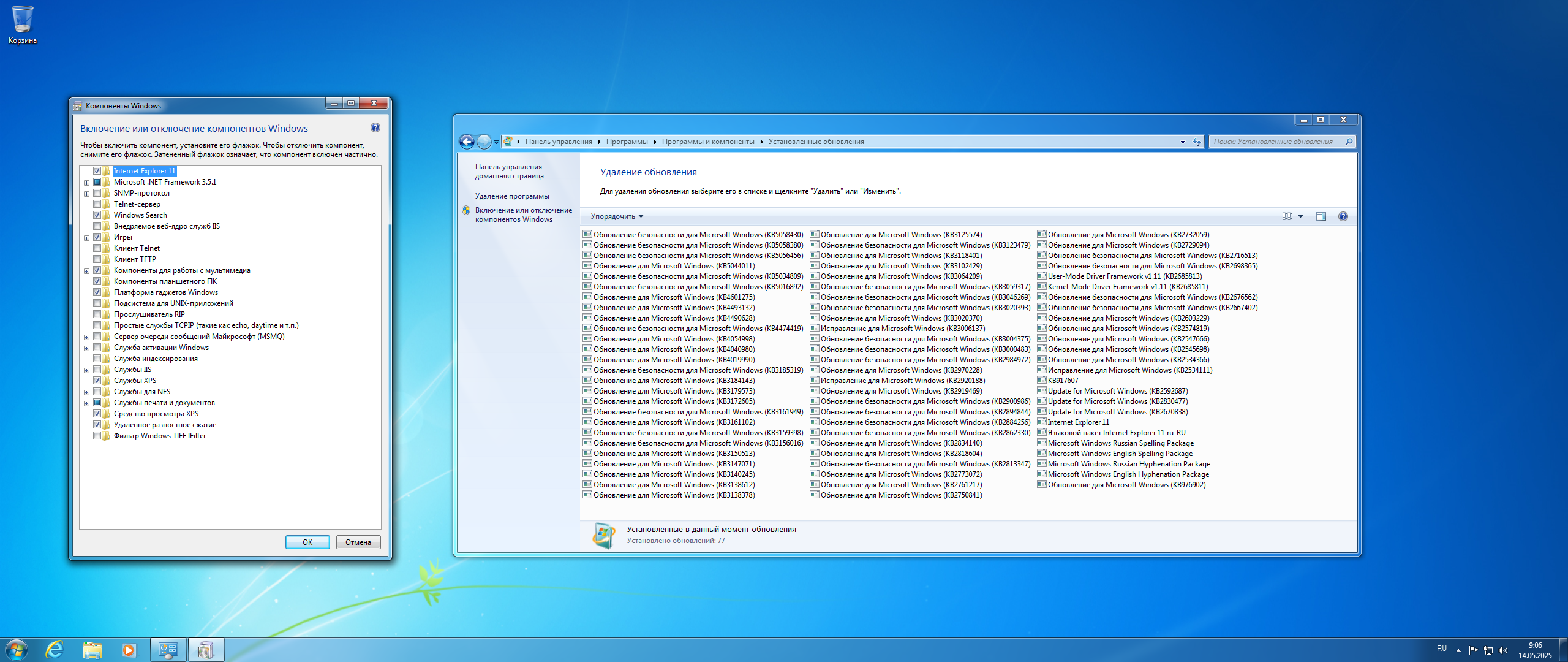Expand the SNMP-протокол tree node
This screenshot has height=662, width=1568.
(x=86, y=194)
